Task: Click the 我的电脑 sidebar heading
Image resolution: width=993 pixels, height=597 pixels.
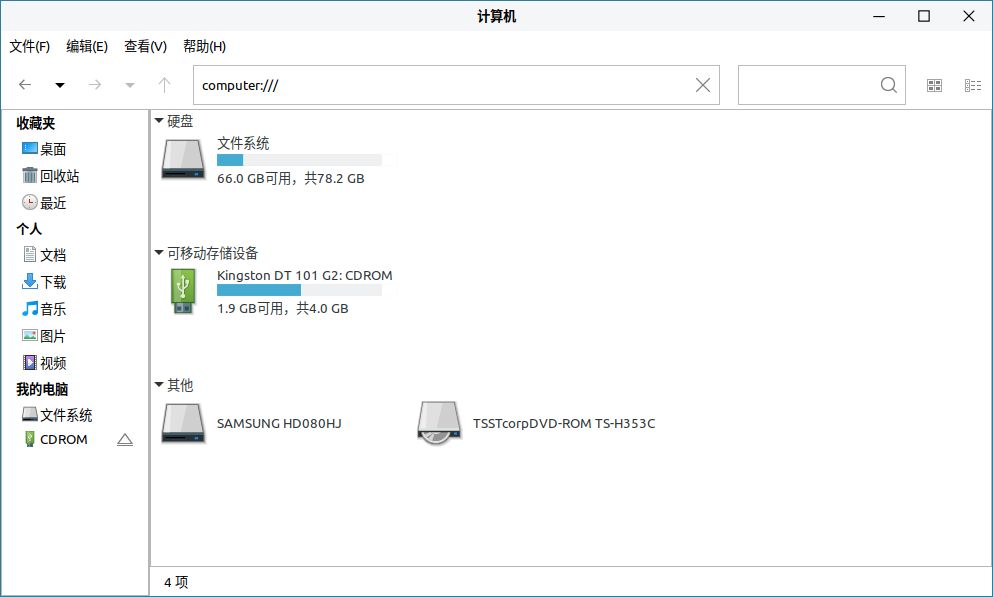Action: (x=42, y=389)
